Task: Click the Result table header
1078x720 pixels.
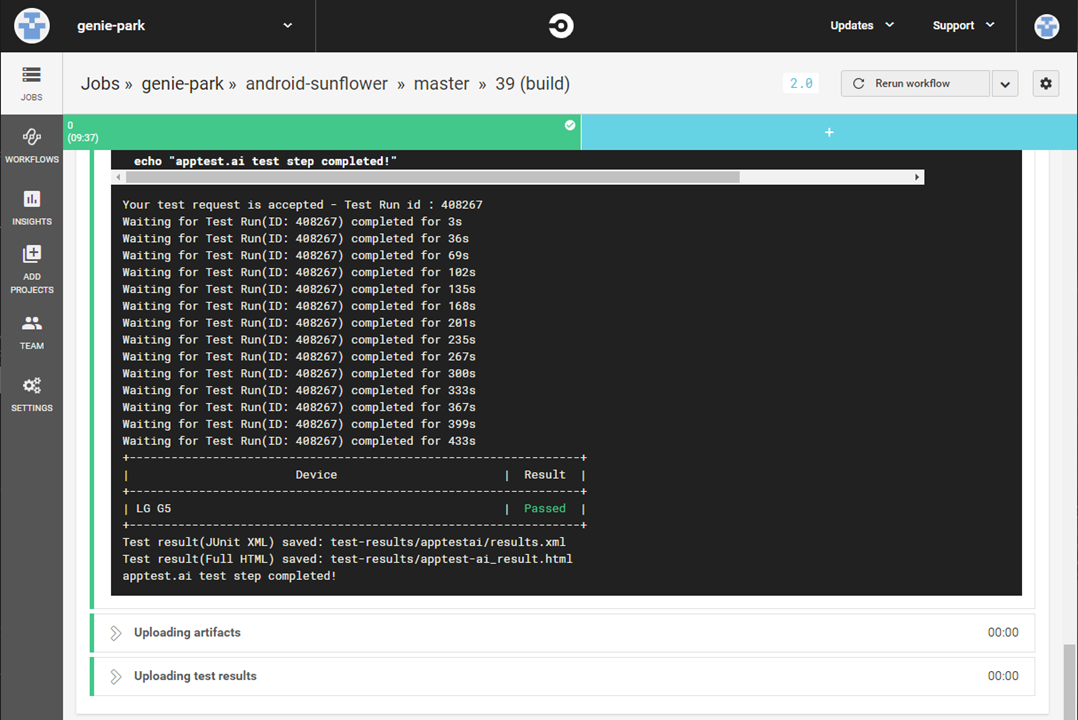Action: coord(544,474)
